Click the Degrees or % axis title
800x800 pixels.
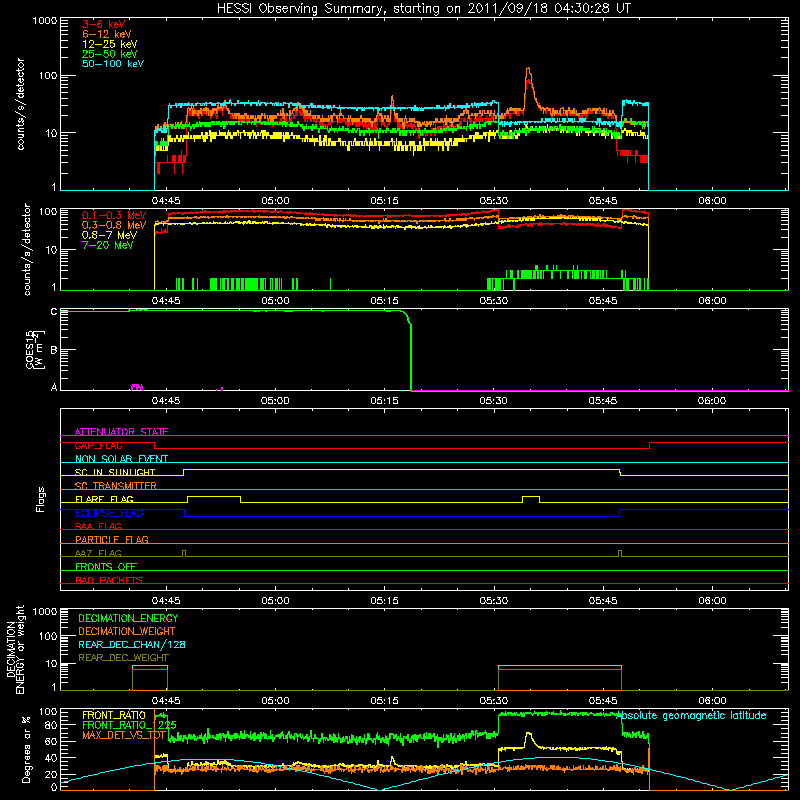coord(26,749)
